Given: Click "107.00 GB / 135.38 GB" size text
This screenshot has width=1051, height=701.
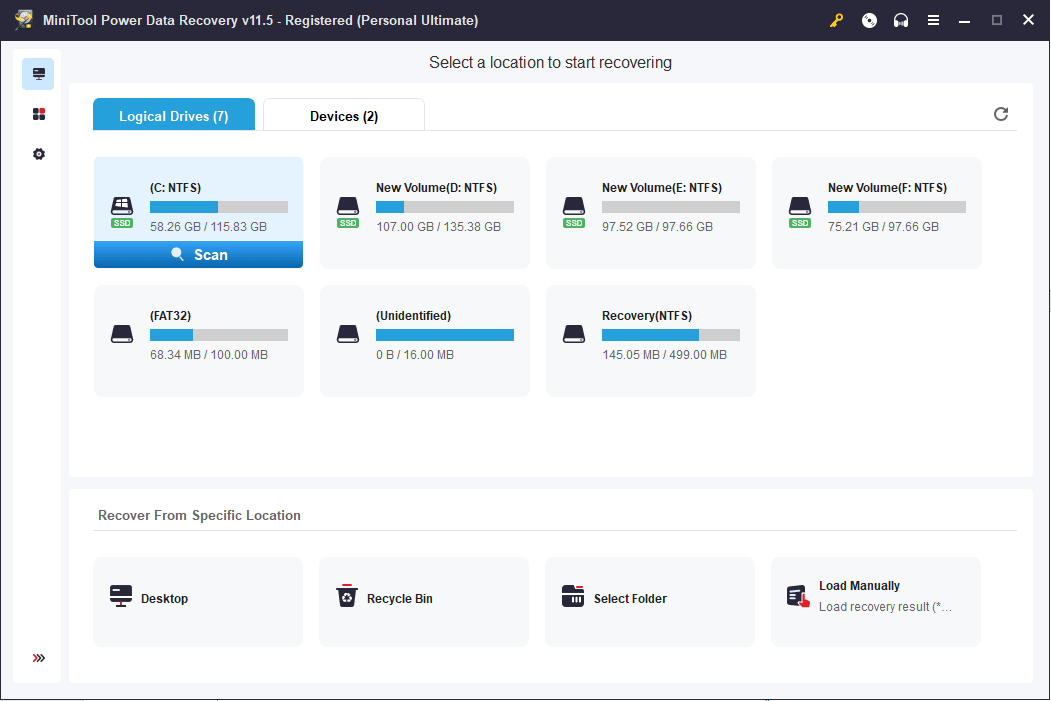Looking at the screenshot, I should (x=438, y=227).
